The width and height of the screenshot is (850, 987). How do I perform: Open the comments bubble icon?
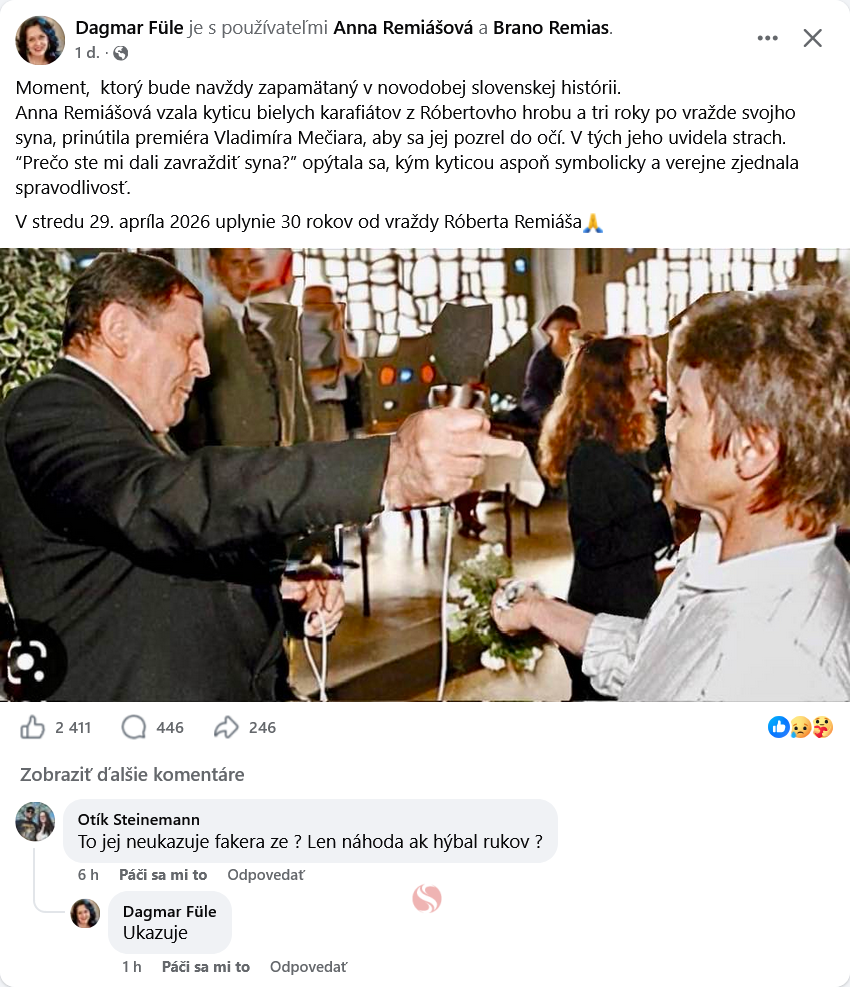click(134, 727)
